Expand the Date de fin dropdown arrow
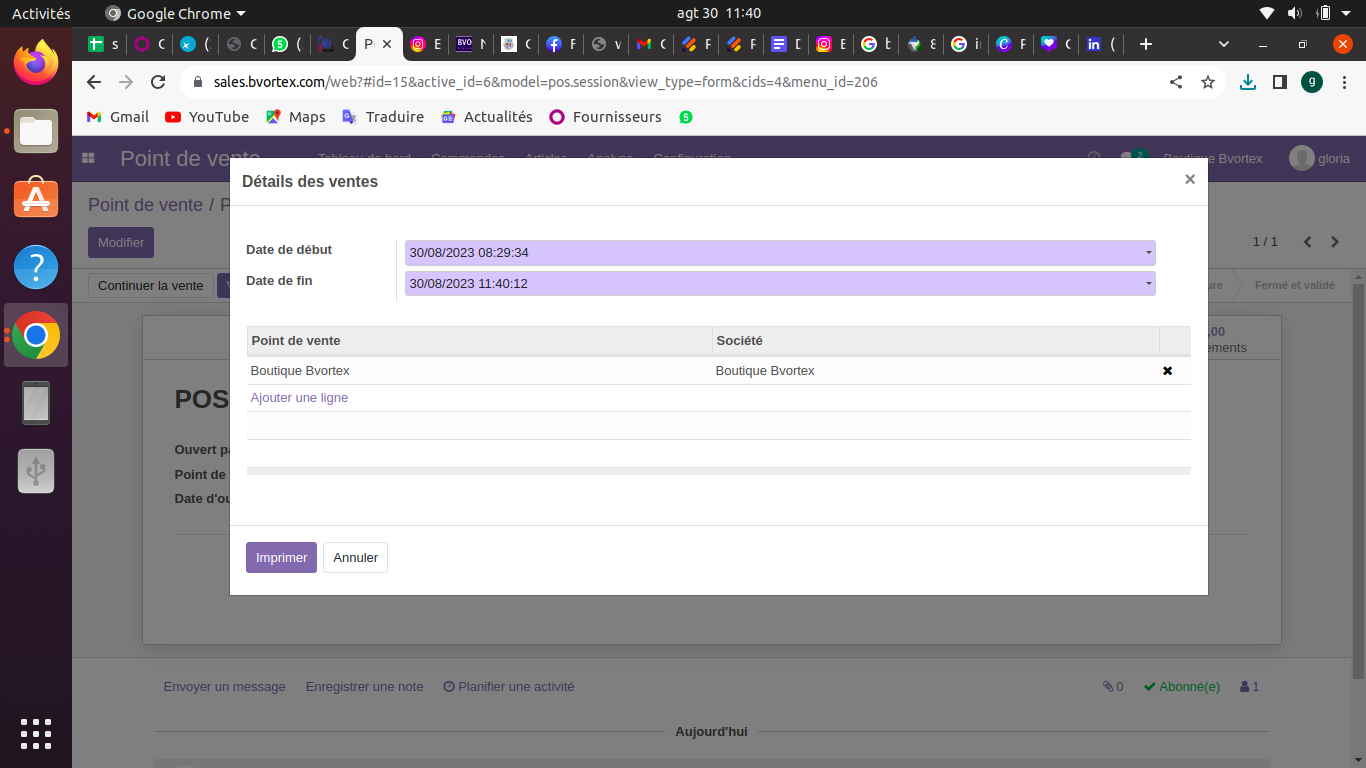This screenshot has height=768, width=1366. 1148,284
